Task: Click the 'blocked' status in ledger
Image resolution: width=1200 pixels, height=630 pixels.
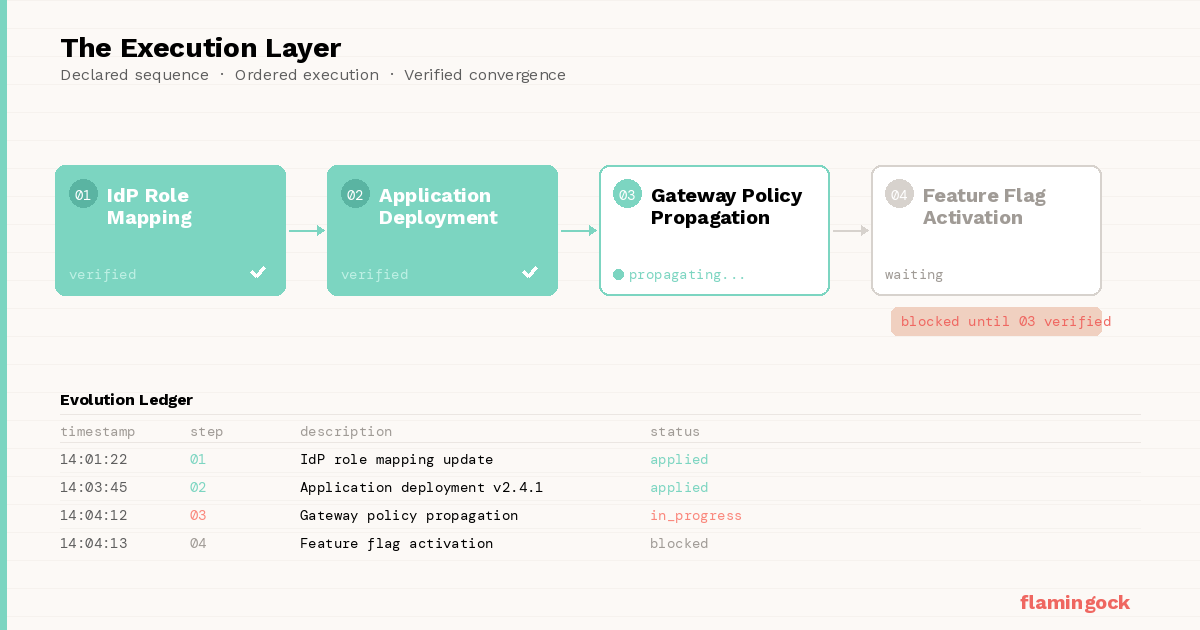Action: click(679, 544)
